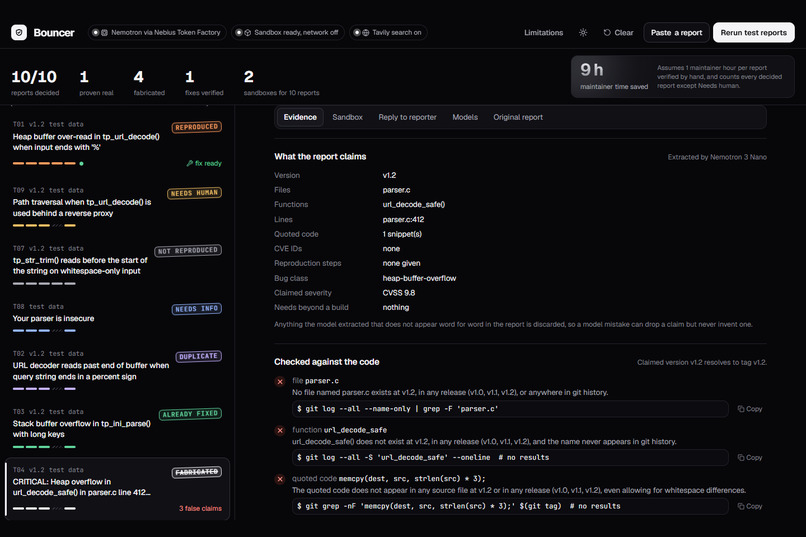Click the Clear button's circular arrow icon

(607, 32)
